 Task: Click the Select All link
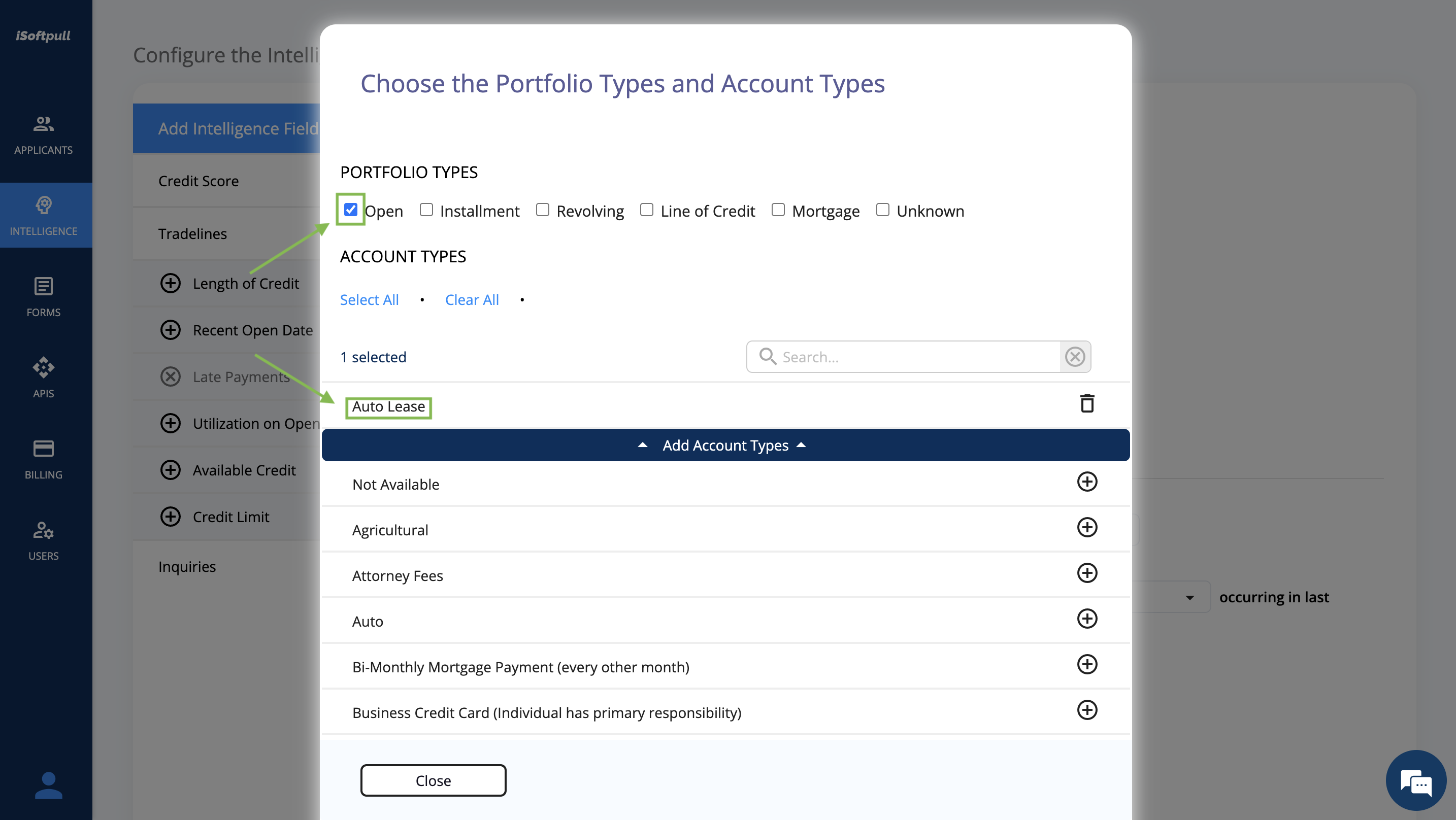(x=369, y=299)
